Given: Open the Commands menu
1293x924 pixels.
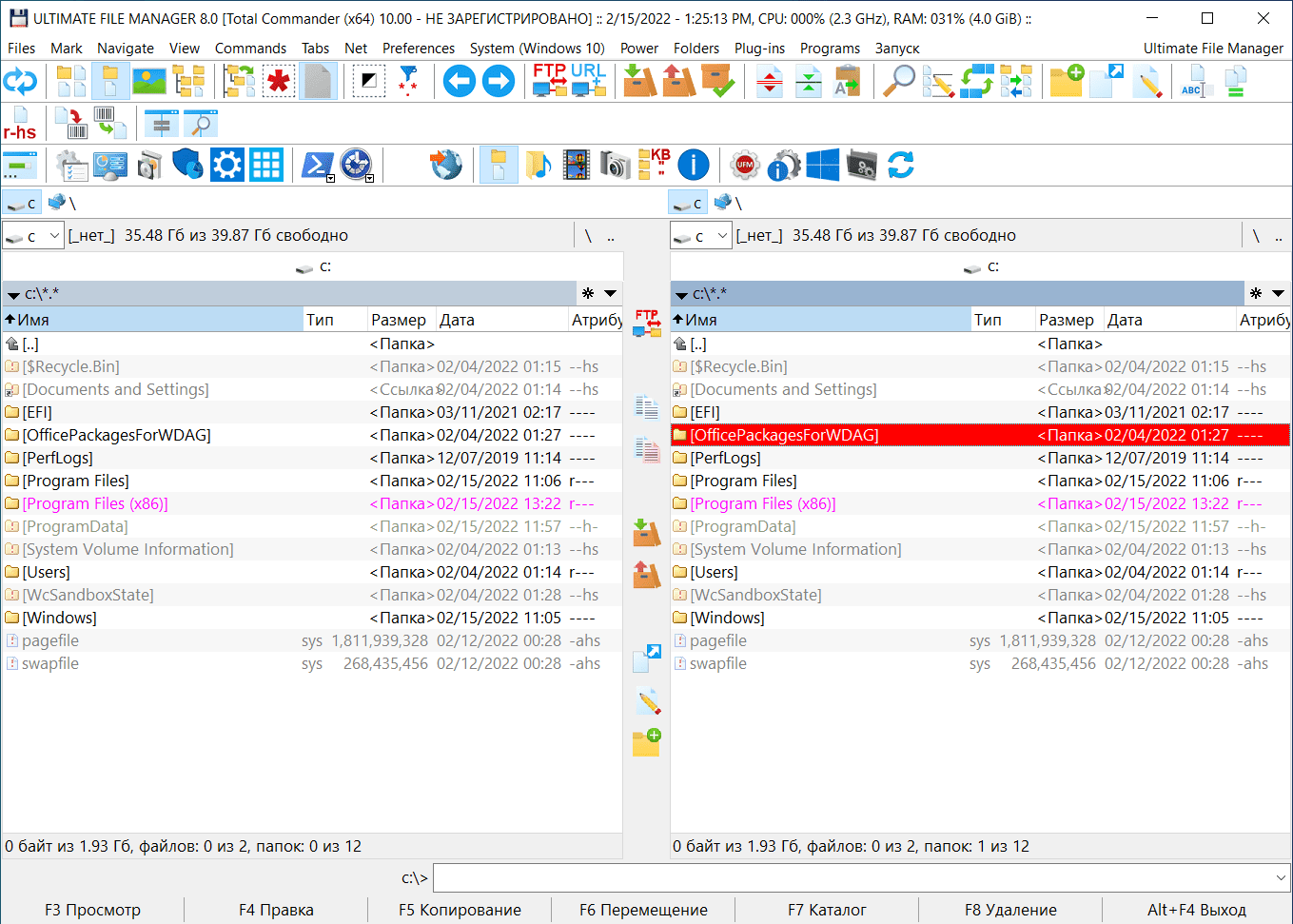Looking at the screenshot, I should pos(250,49).
